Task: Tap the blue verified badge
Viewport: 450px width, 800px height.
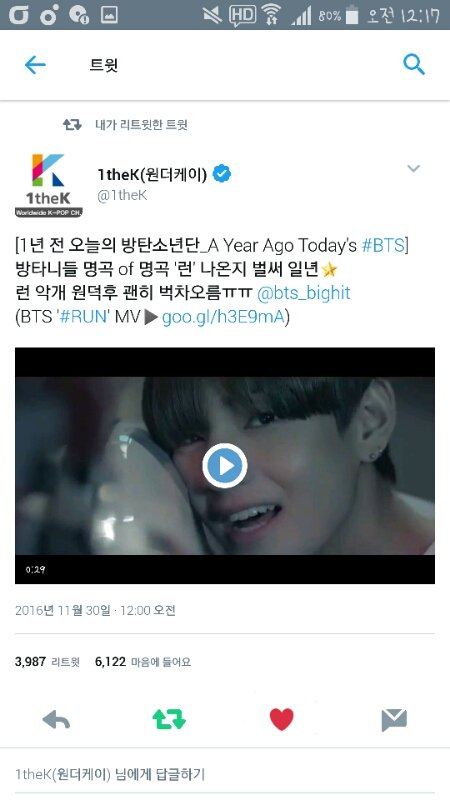Action: (x=221, y=174)
